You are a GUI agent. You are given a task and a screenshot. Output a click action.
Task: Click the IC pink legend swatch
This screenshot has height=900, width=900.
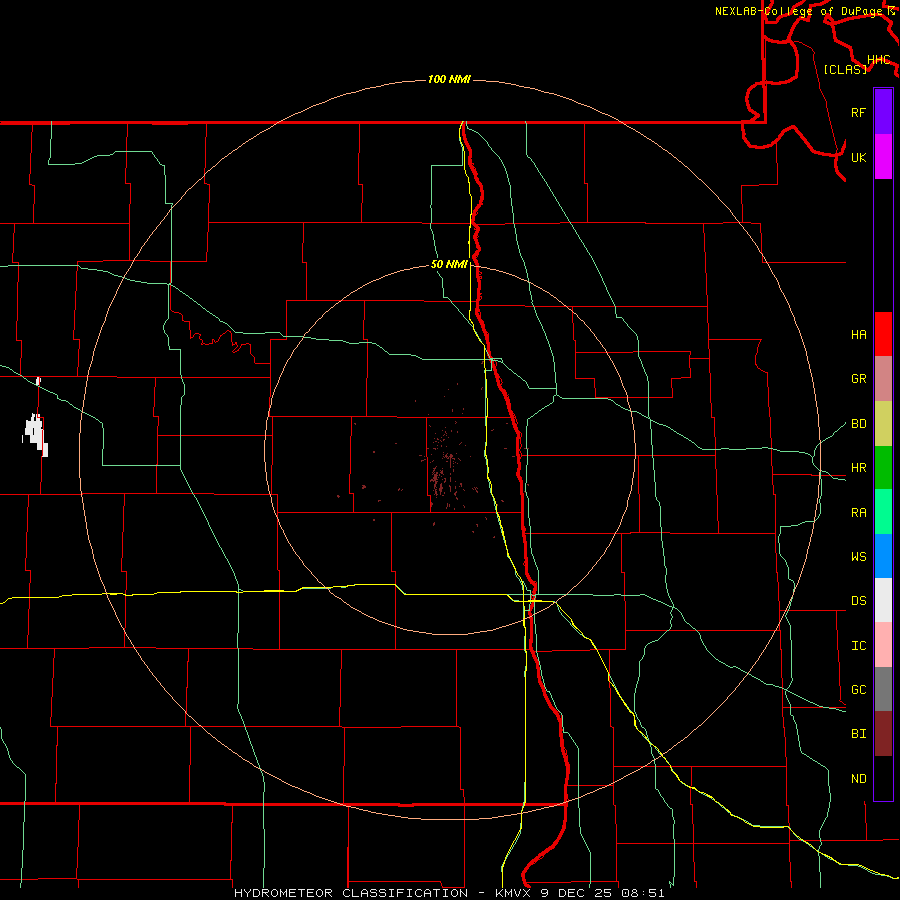883,645
